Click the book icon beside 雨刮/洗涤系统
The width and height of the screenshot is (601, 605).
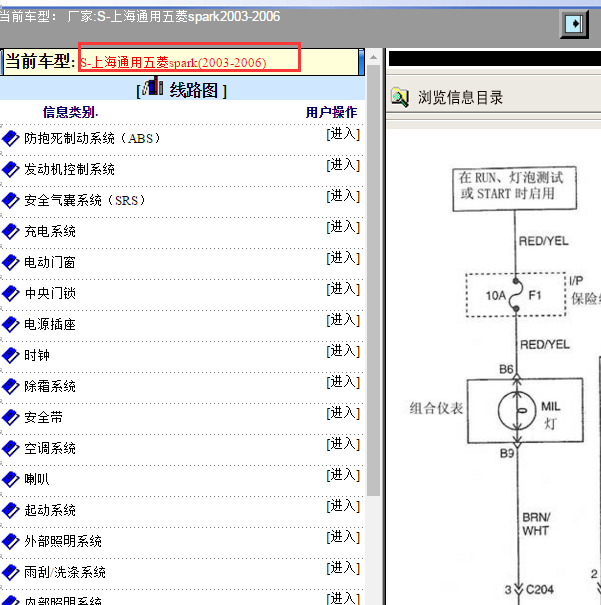pyautogui.click(x=10, y=572)
